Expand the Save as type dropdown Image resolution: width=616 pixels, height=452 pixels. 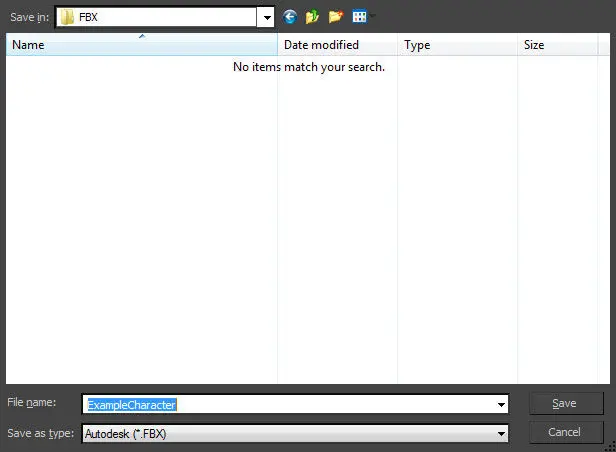pyautogui.click(x=501, y=434)
